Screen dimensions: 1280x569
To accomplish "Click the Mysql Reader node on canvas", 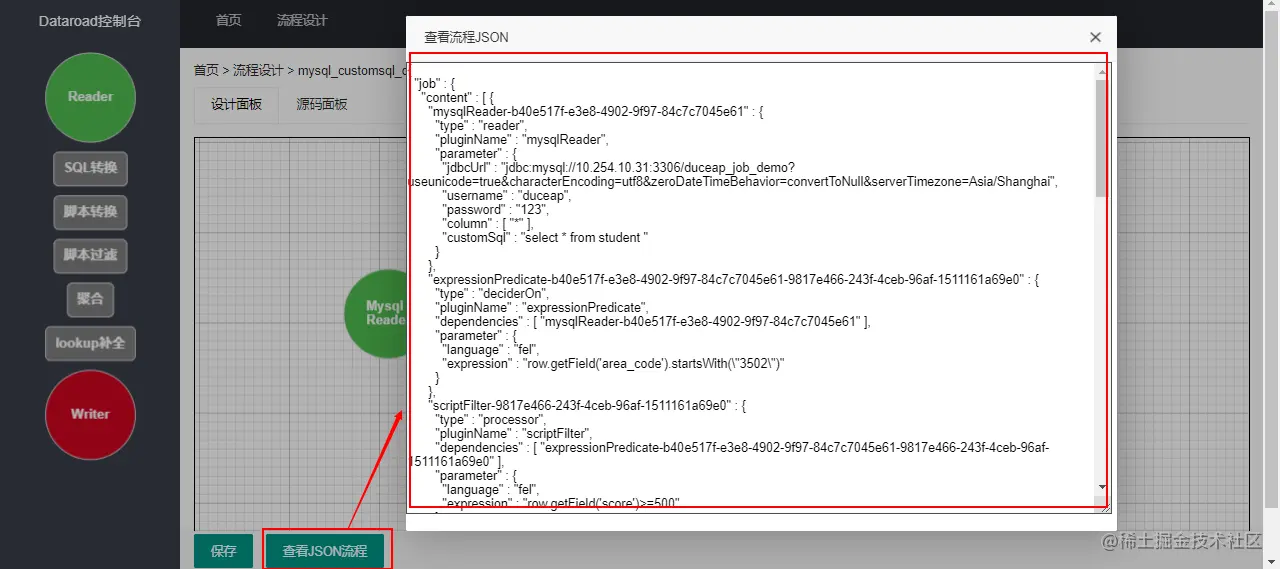I will (385, 313).
